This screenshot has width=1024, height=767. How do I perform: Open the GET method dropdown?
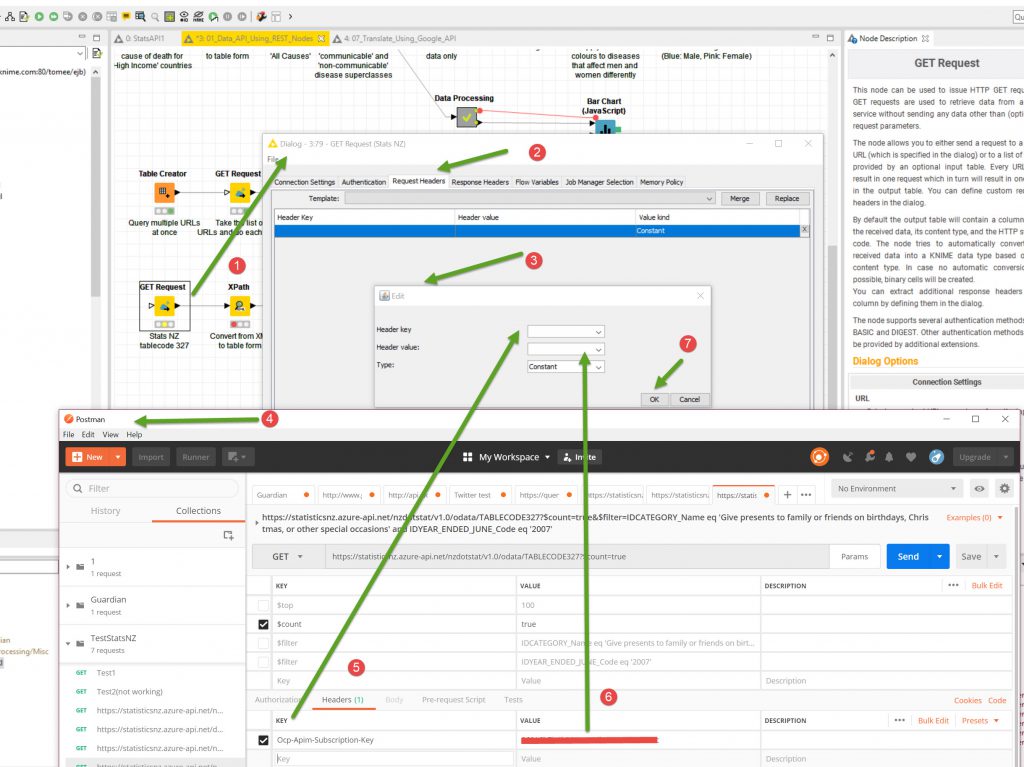[289, 557]
